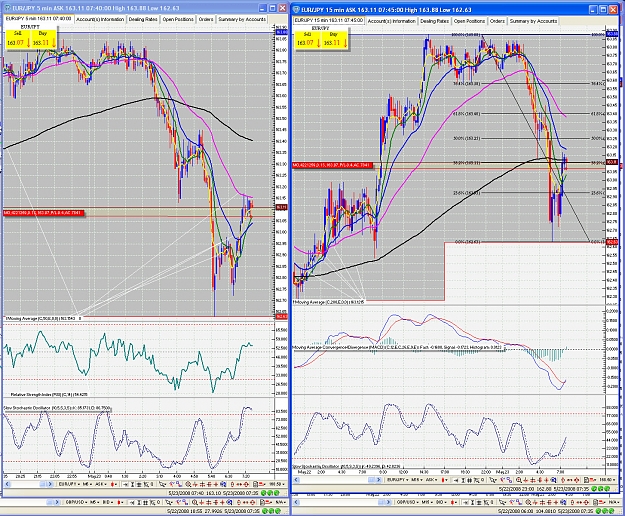Click the cursor pointer tool in 15 min toolbar
The image size is (625, 516).
pos(492,480)
